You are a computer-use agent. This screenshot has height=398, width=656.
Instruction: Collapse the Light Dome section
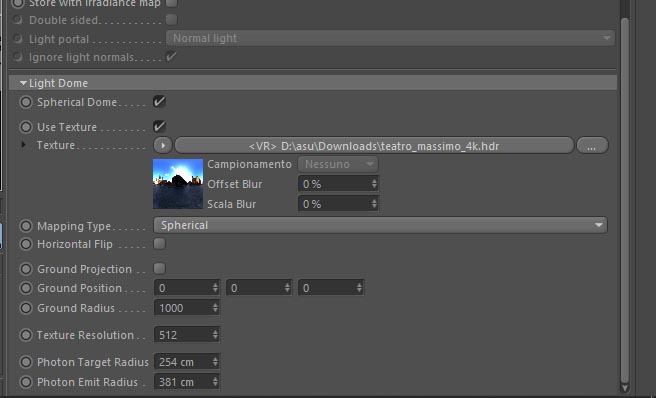click(23, 83)
